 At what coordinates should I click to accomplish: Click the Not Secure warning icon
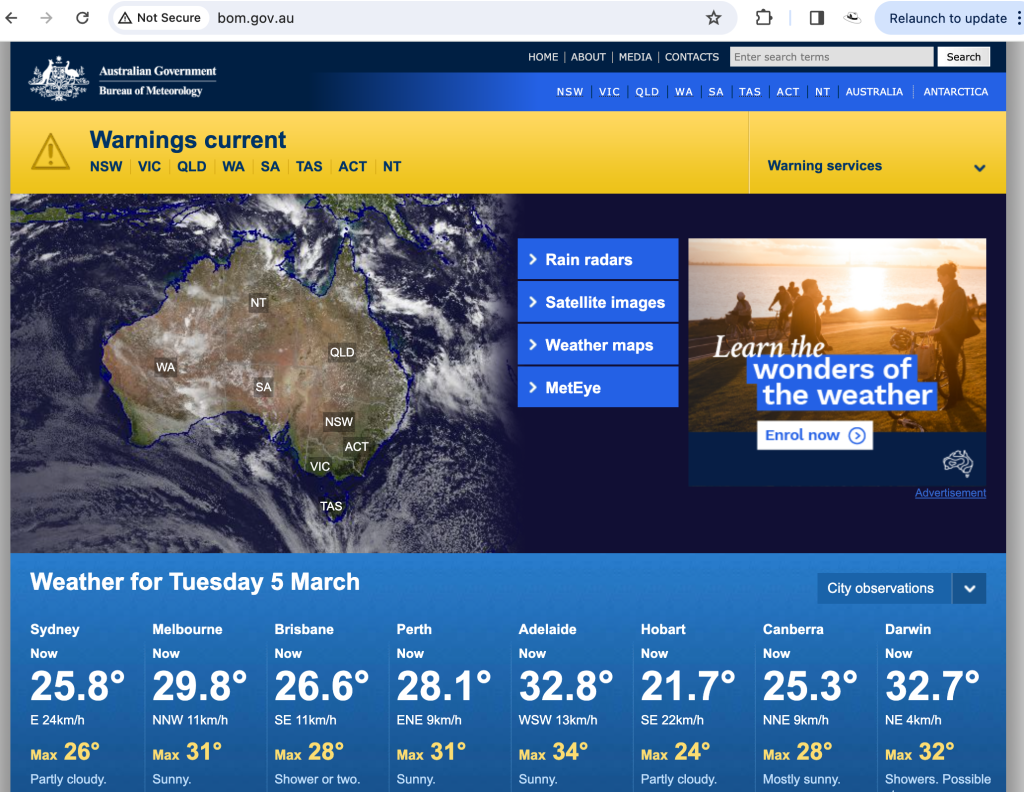coord(125,18)
